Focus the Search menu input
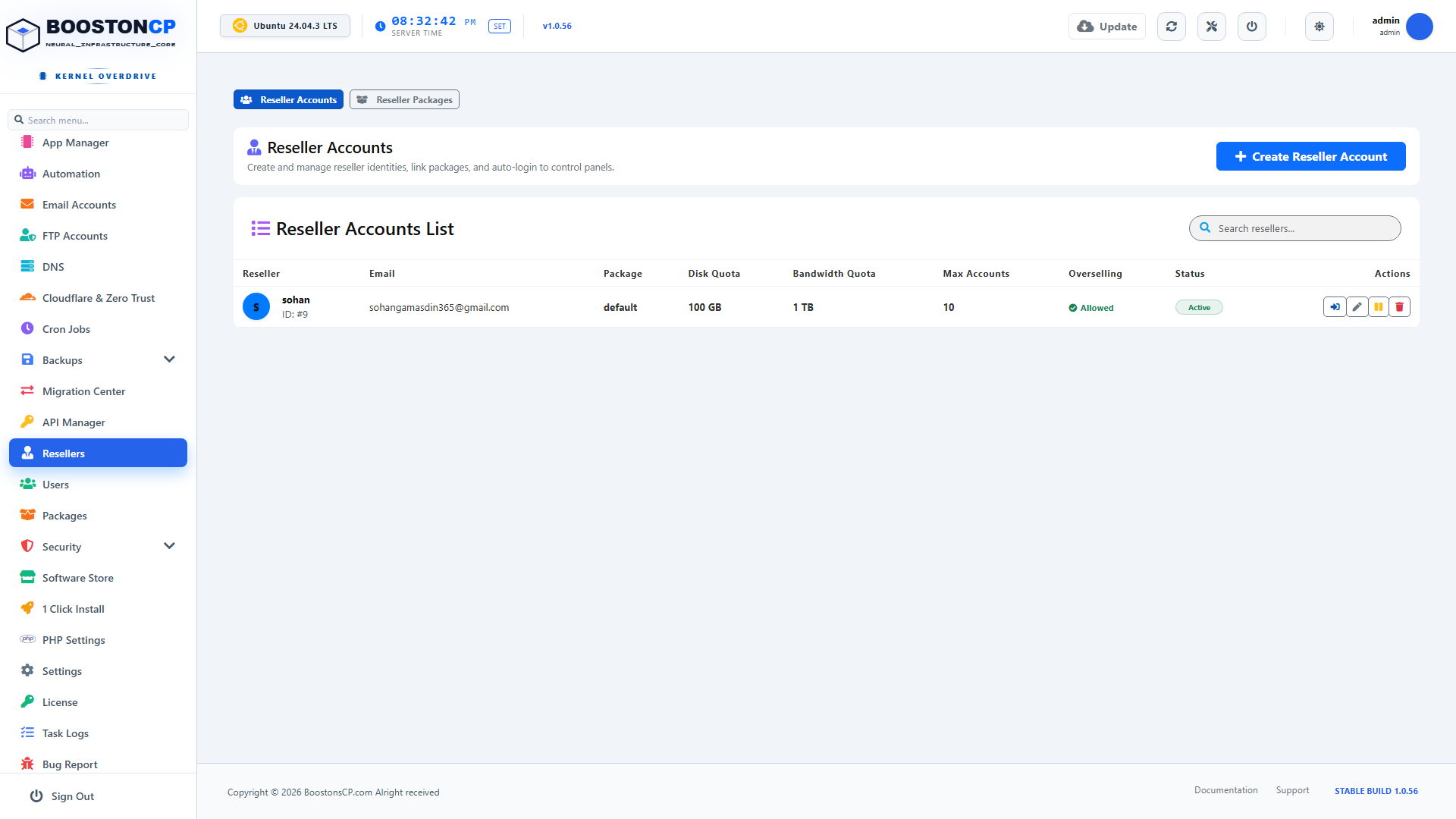Image resolution: width=1456 pixels, height=819 pixels. 98,120
